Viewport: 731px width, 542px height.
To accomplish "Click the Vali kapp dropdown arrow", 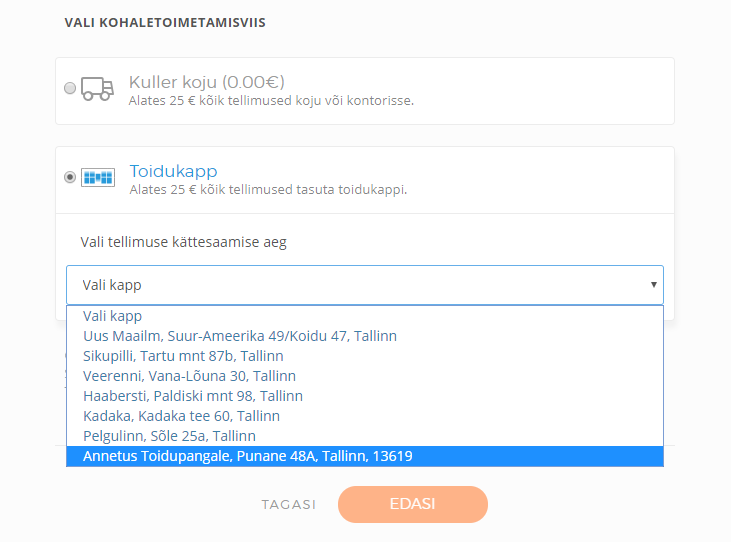I will (654, 285).
